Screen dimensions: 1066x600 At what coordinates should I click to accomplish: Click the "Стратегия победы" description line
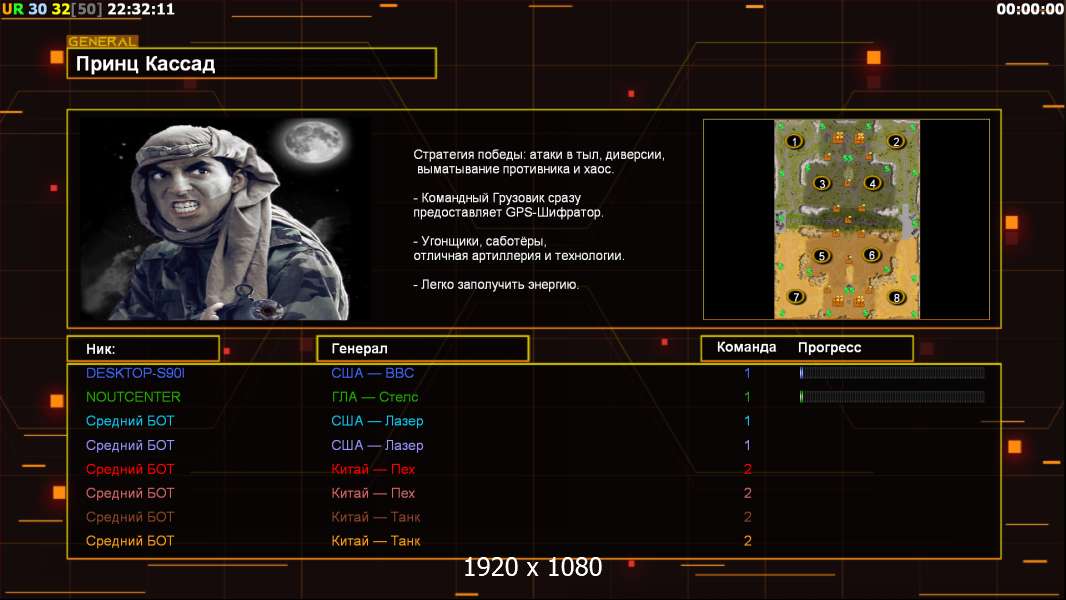pyautogui.click(x=539, y=155)
